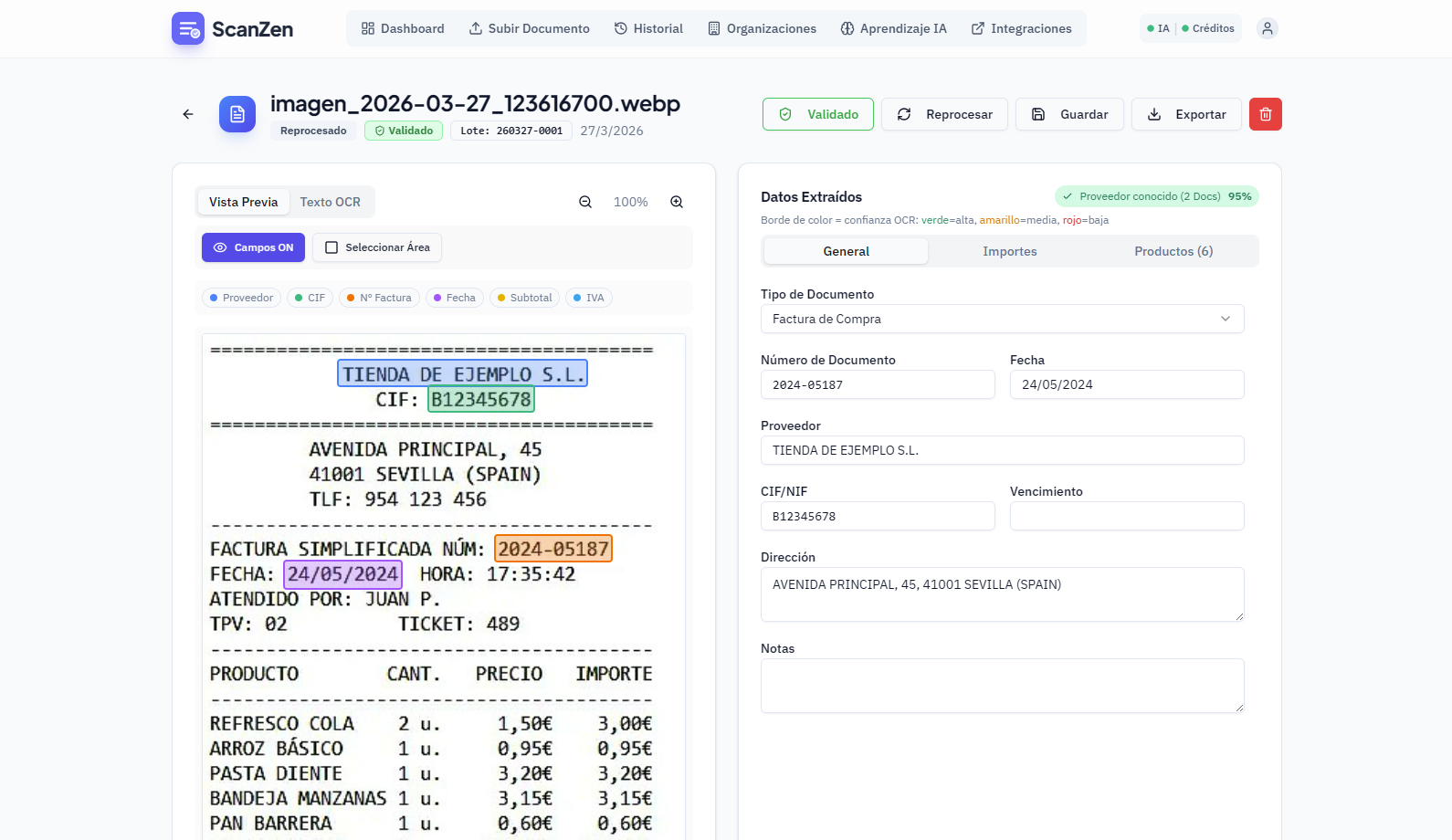1452x840 pixels.
Task: Open Organizaciones section
Action: point(762,28)
